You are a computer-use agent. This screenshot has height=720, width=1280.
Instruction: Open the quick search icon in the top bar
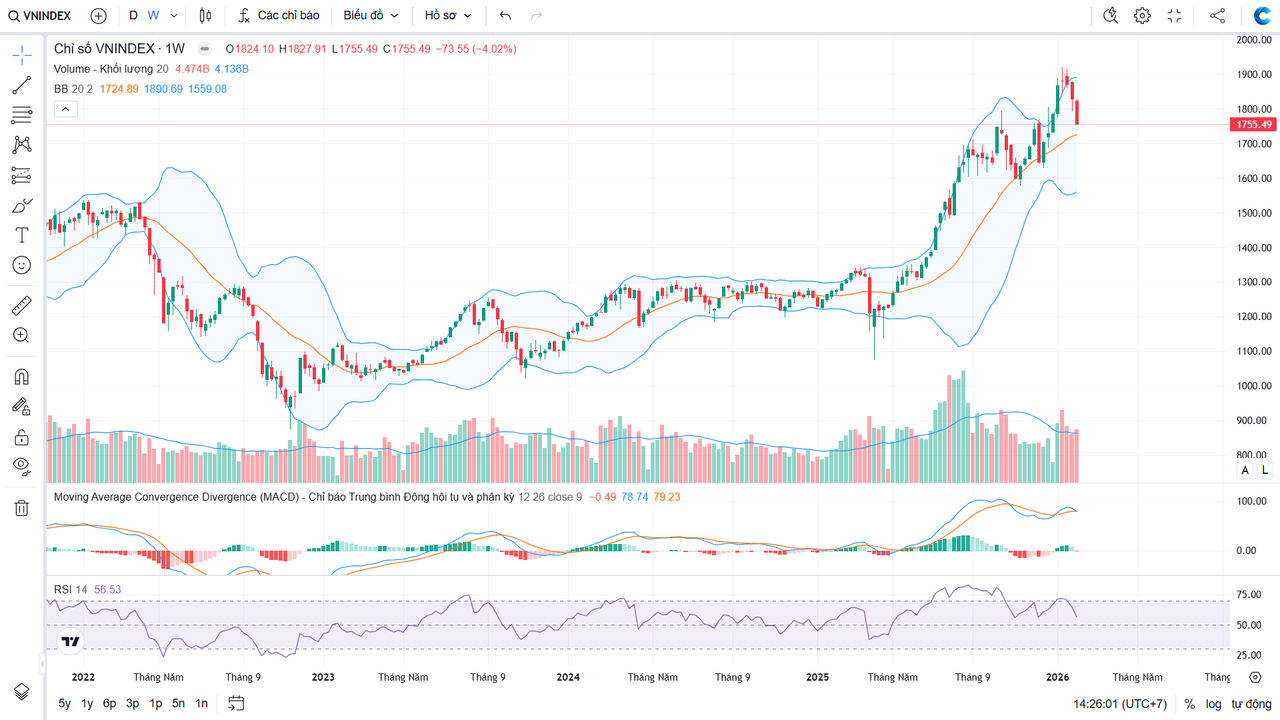(x=1110, y=15)
